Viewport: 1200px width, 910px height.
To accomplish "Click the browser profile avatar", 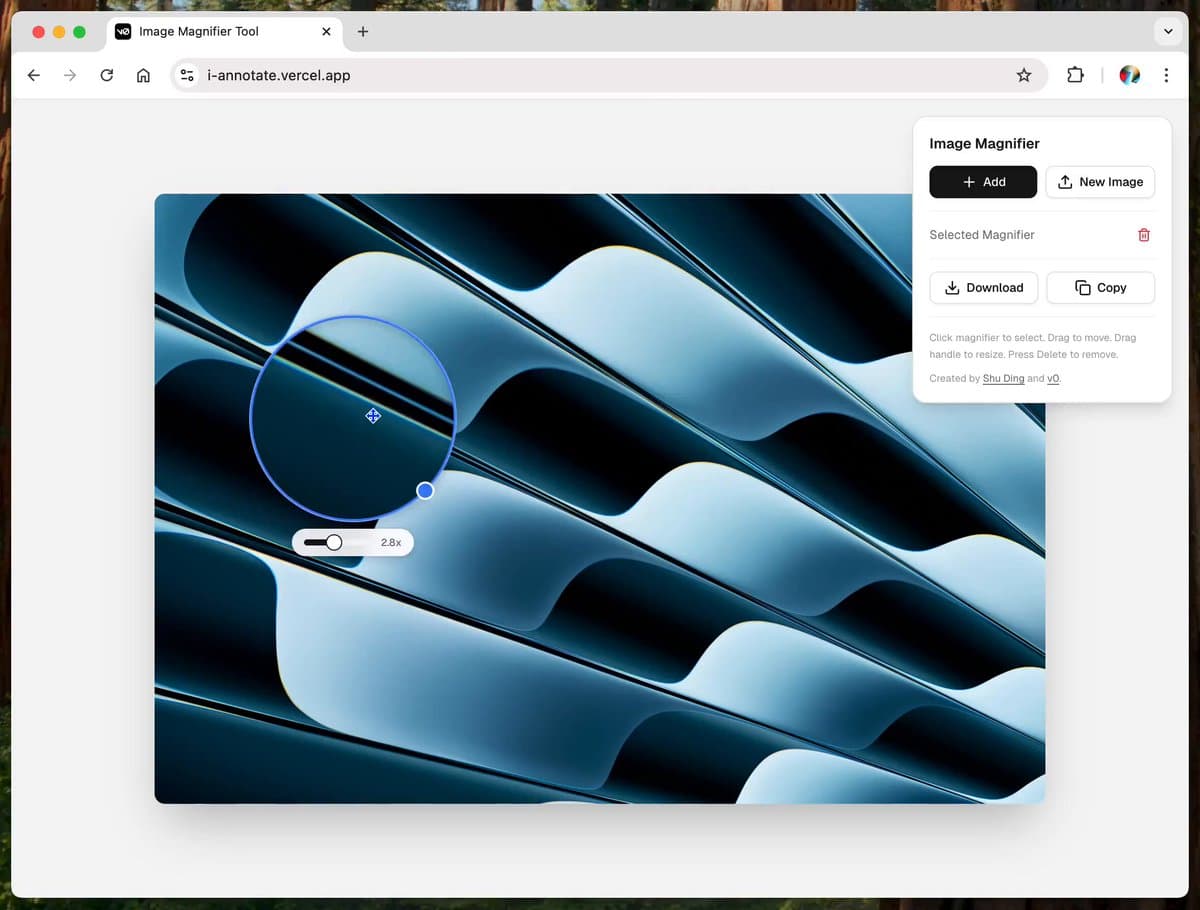I will [1129, 74].
